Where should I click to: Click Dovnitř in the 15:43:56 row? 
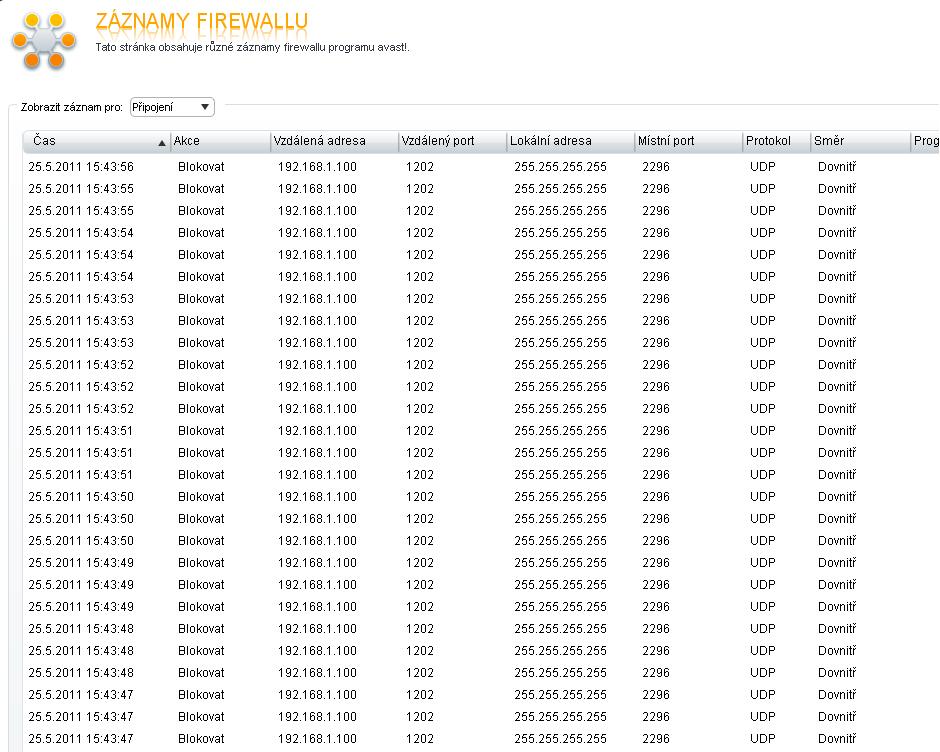click(x=837, y=167)
